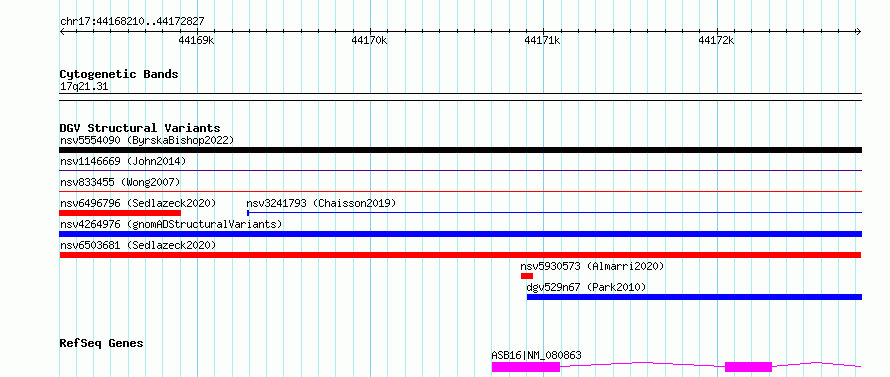Click the 44171k ruler label
Viewport: 890px width, 377px height.
pyautogui.click(x=542, y=40)
